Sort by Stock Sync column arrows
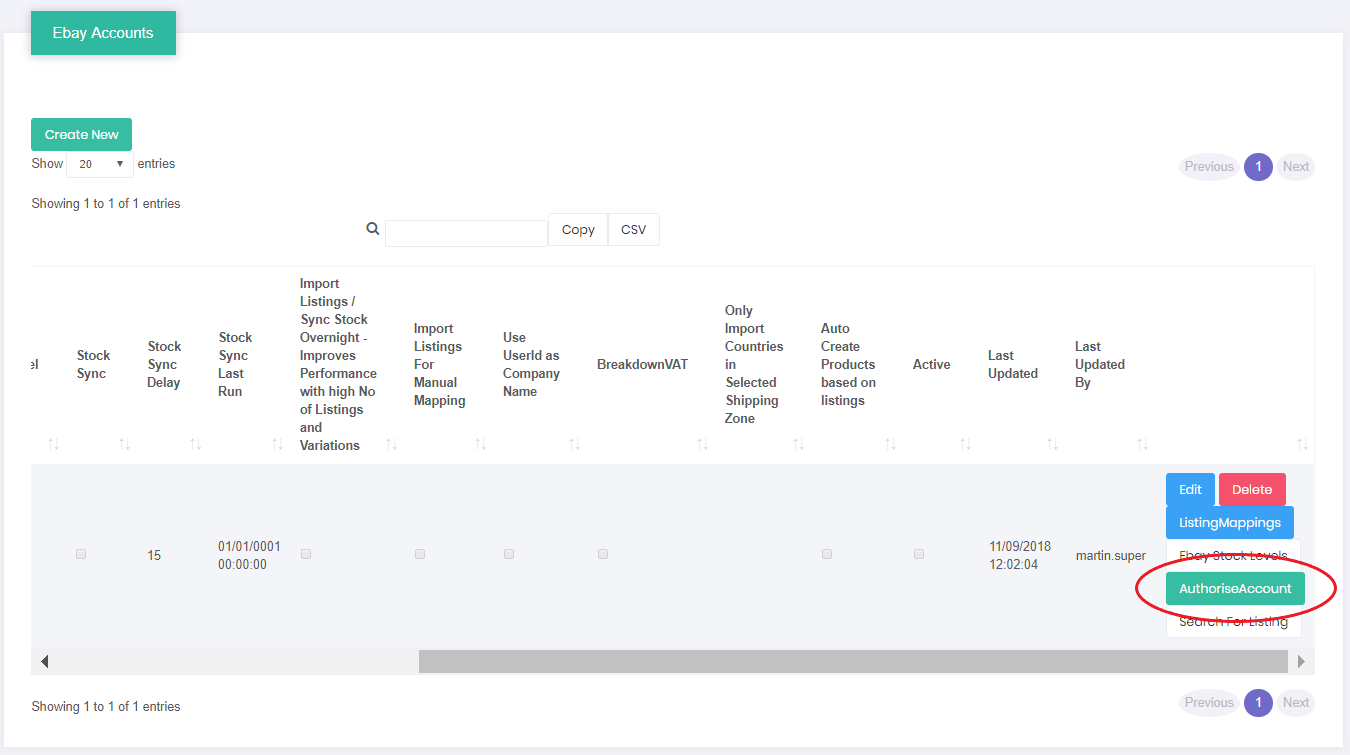This screenshot has width=1350, height=755. 125,443
